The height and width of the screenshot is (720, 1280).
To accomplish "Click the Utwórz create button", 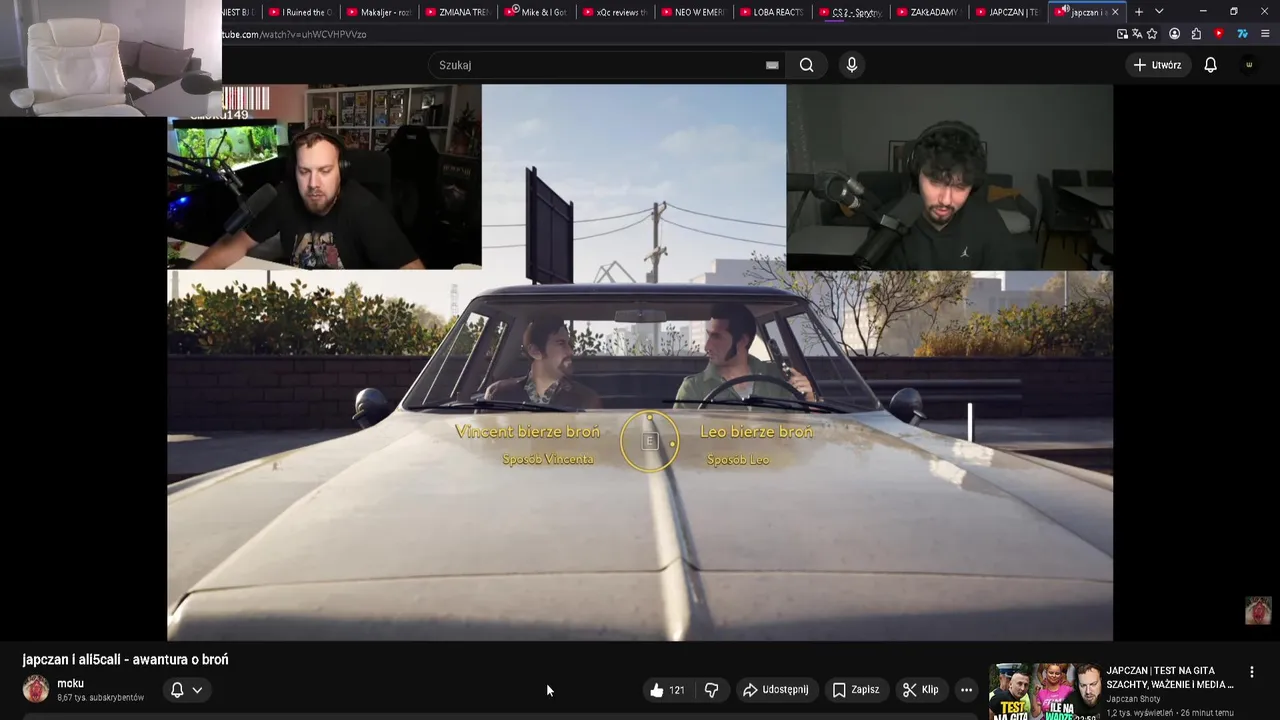I will click(x=1157, y=65).
